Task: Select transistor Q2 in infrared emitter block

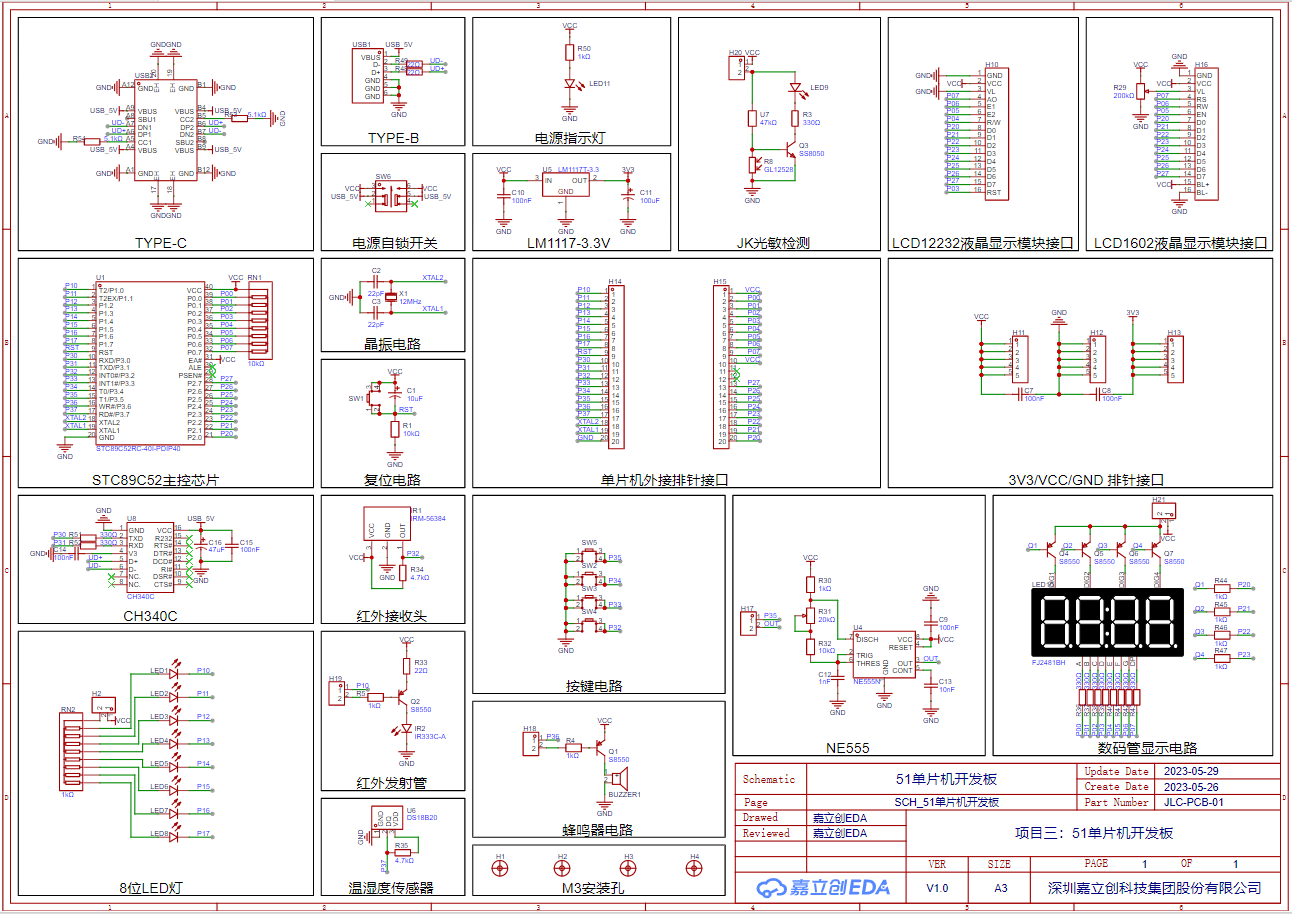Action: click(402, 699)
